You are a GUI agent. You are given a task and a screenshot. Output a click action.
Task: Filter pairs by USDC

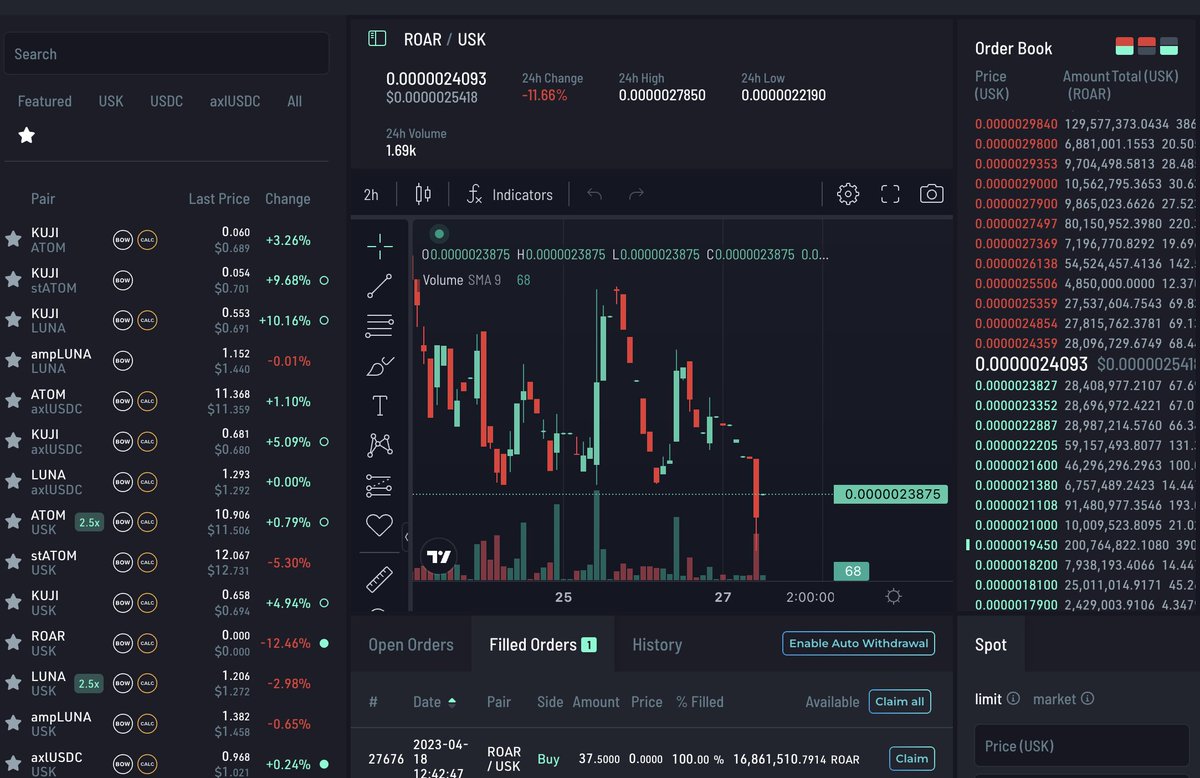[167, 101]
